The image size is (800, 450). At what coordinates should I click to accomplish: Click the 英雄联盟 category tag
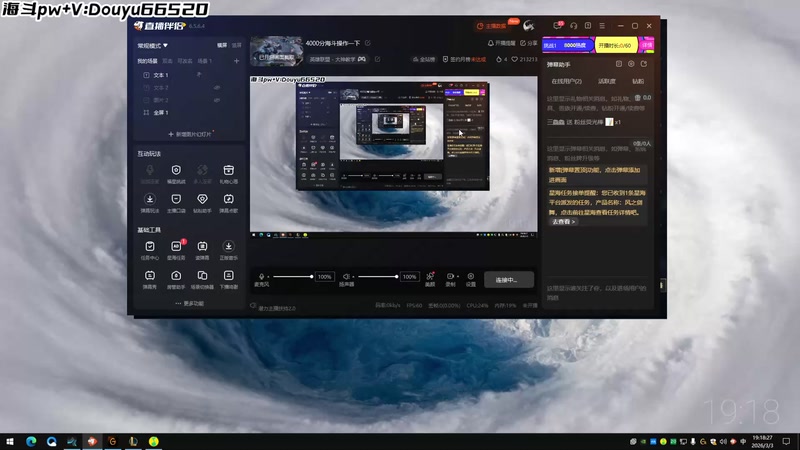(337, 59)
